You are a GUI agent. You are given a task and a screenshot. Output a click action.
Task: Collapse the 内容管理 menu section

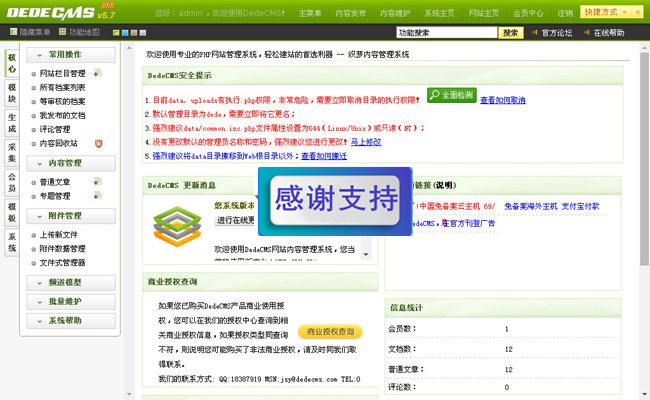pos(71,163)
